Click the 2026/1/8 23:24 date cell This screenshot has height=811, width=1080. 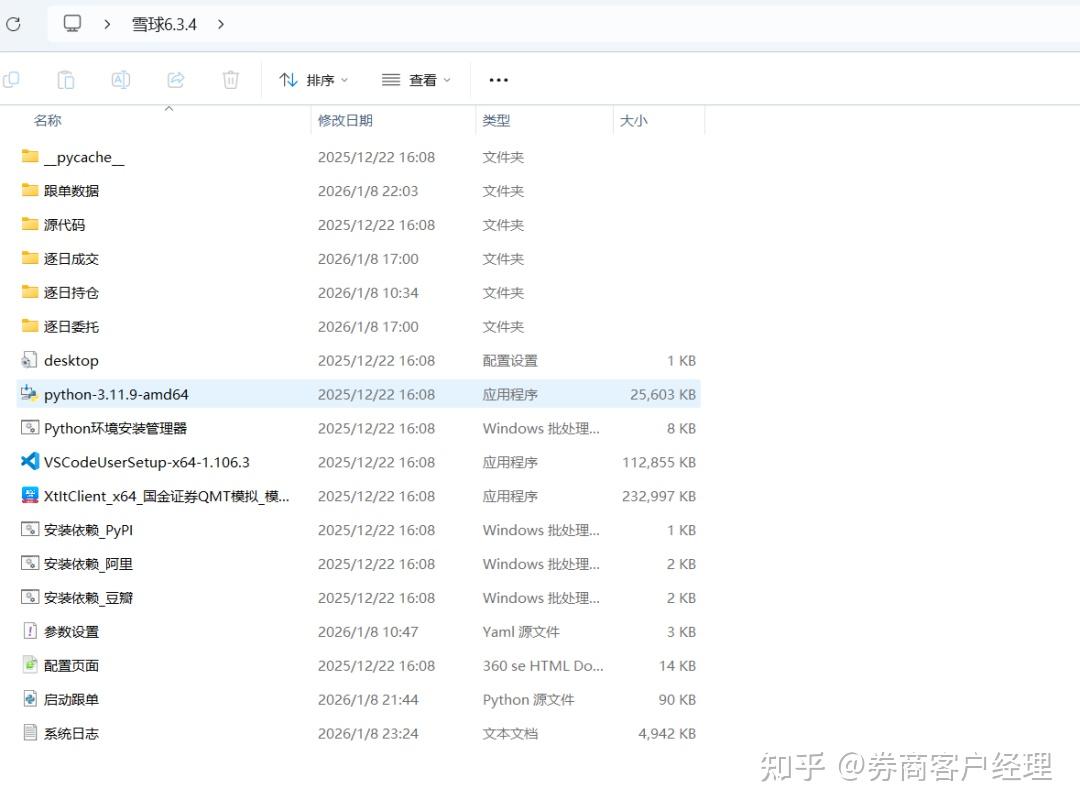[x=368, y=733]
